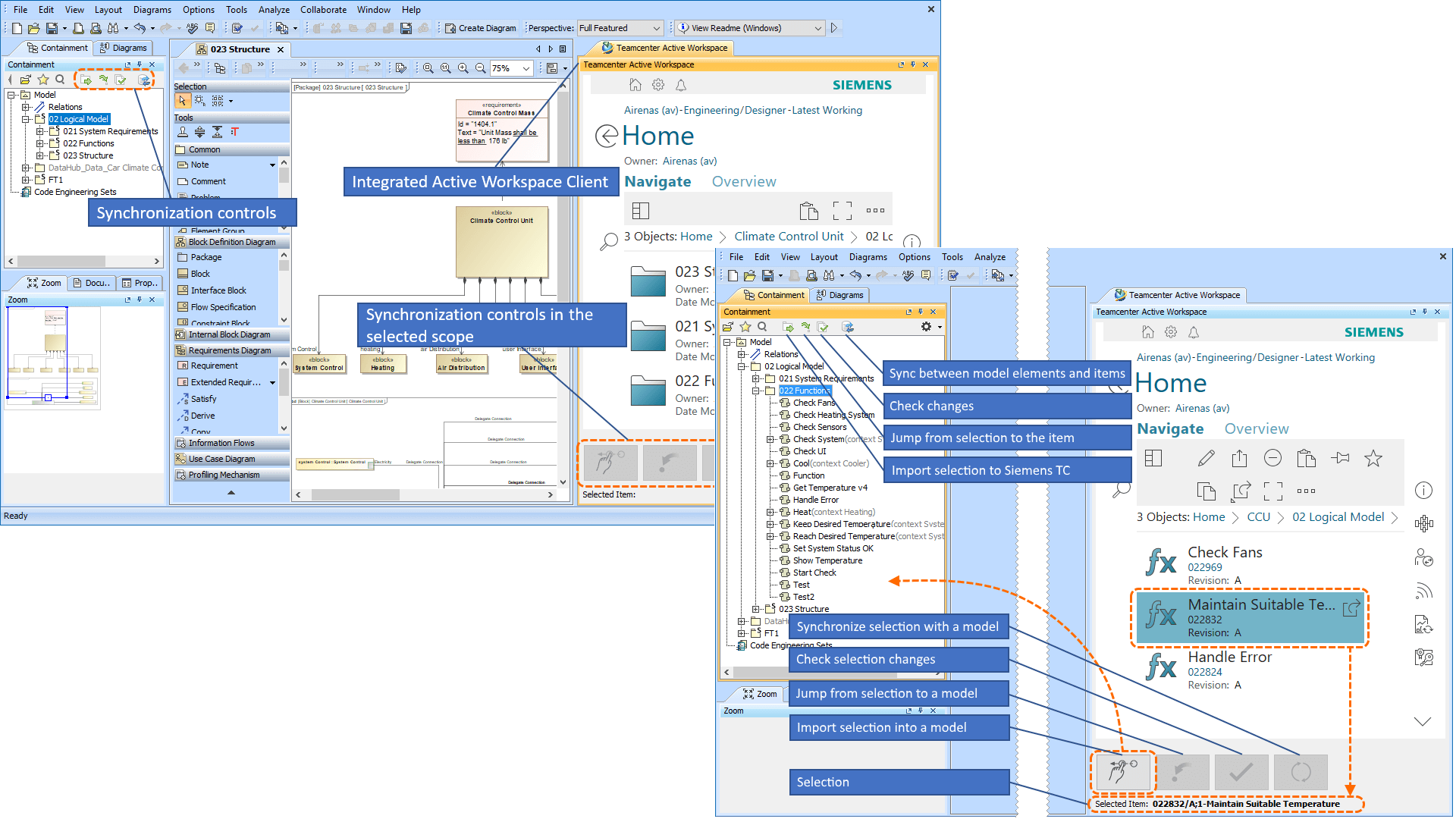The image size is (1456, 819).
Task: Open the Collaborate menu
Action: click(x=323, y=10)
